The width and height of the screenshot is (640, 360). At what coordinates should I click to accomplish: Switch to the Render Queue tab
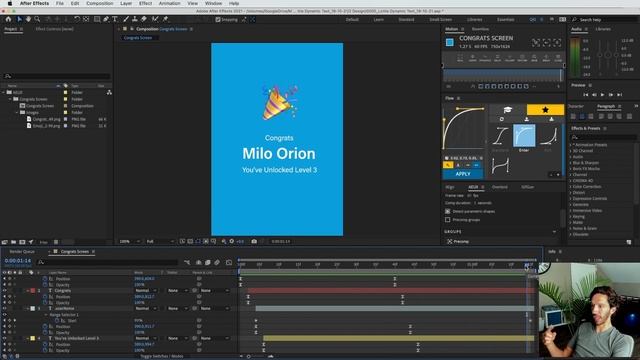coord(22,252)
